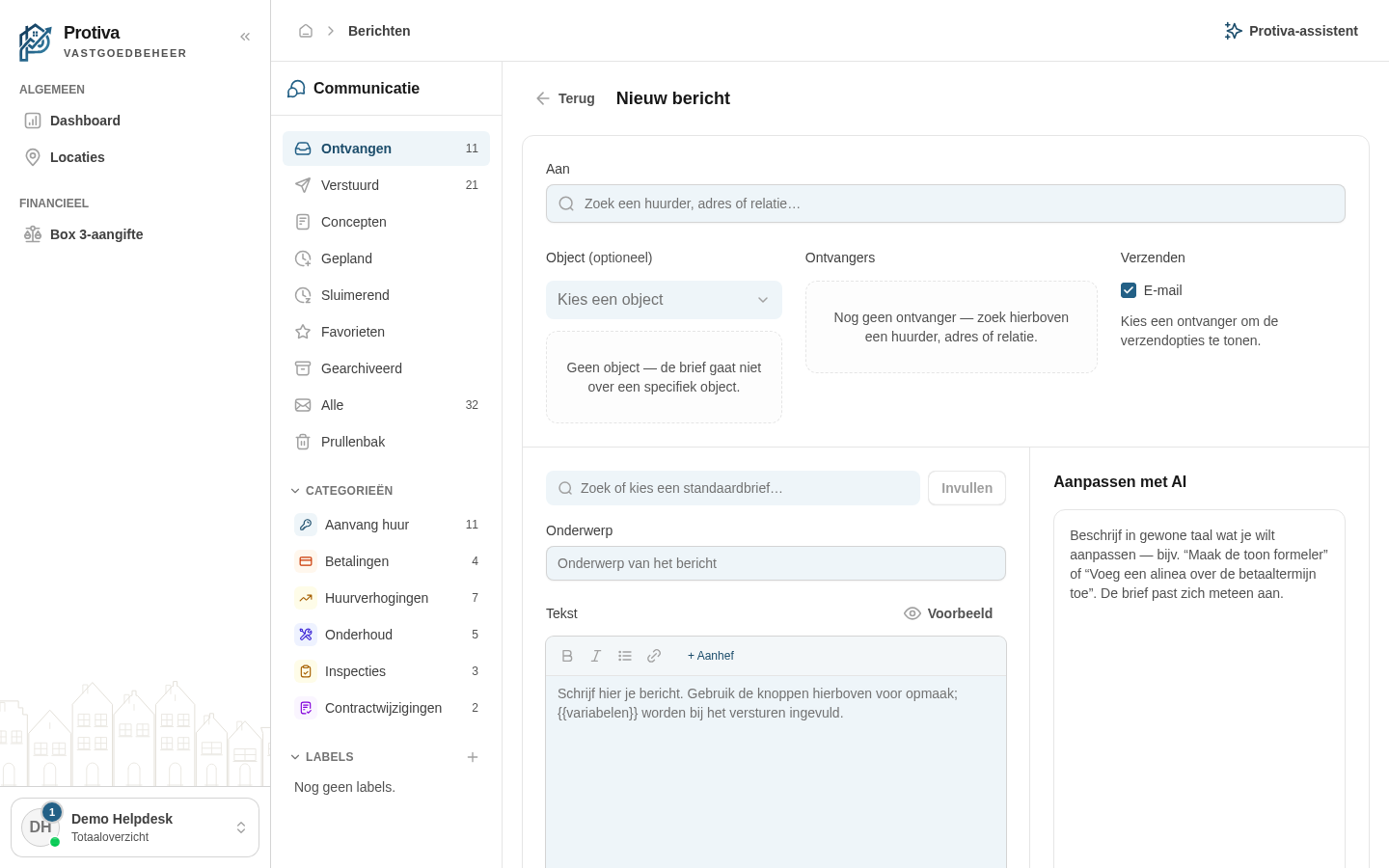This screenshot has height=868, width=1389.
Task: Click the home breadcrumb icon
Action: 306,31
